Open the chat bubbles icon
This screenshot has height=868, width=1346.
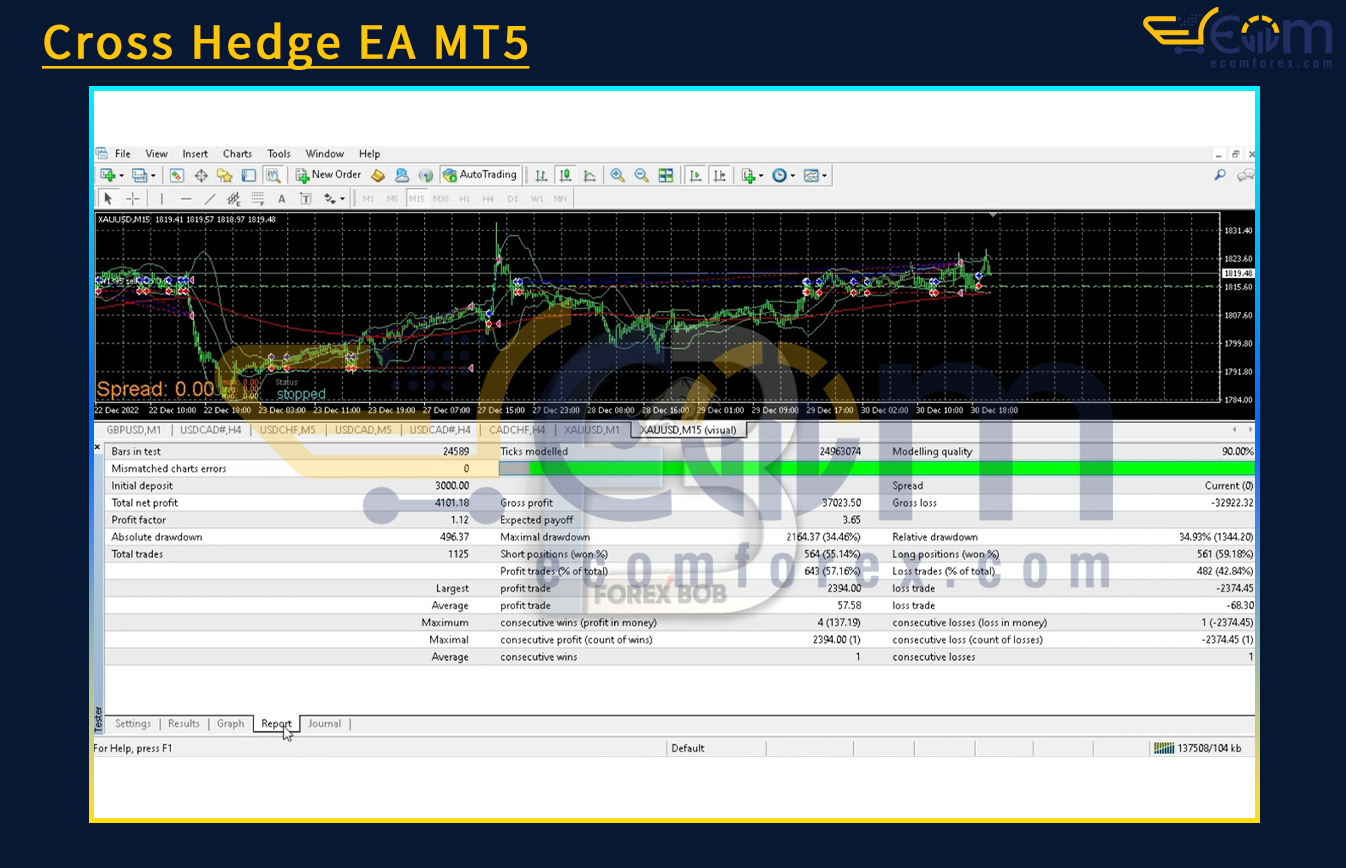[x=1245, y=175]
